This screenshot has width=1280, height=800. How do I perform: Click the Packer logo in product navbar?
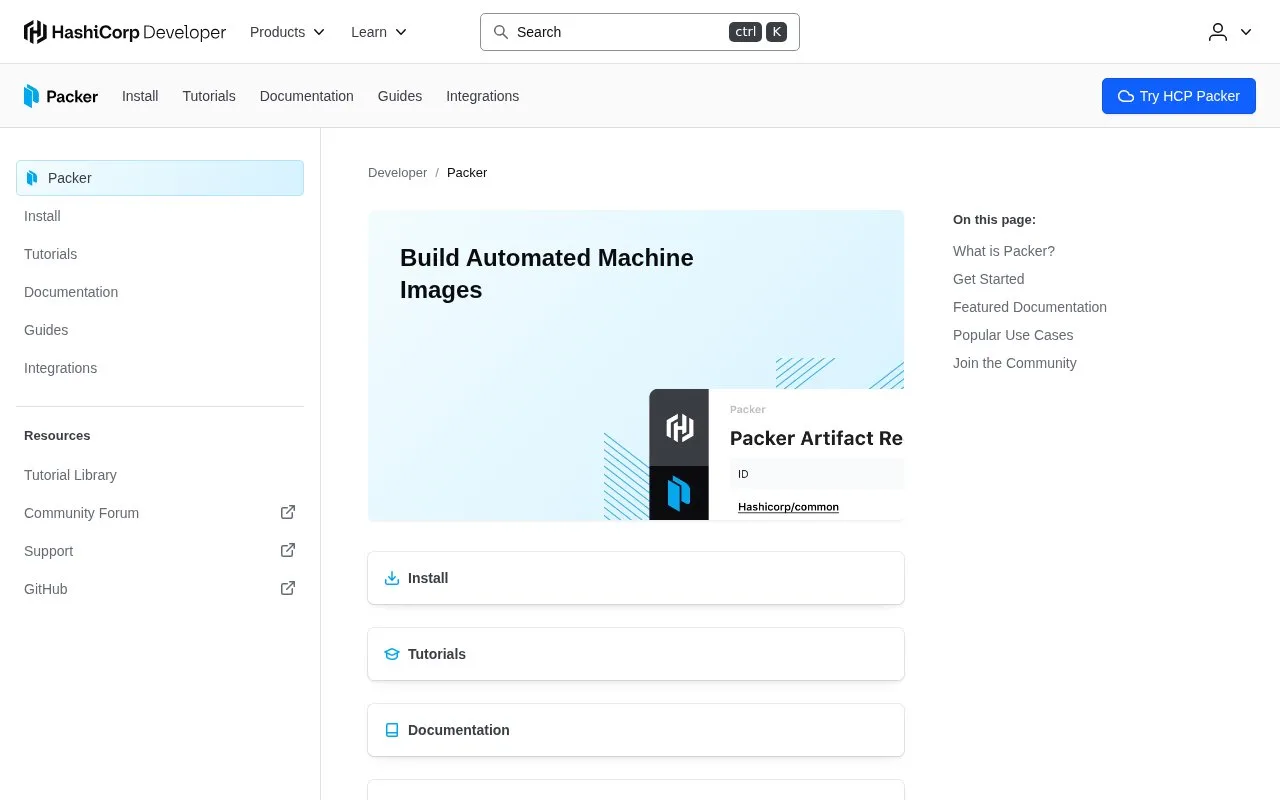[x=61, y=96]
